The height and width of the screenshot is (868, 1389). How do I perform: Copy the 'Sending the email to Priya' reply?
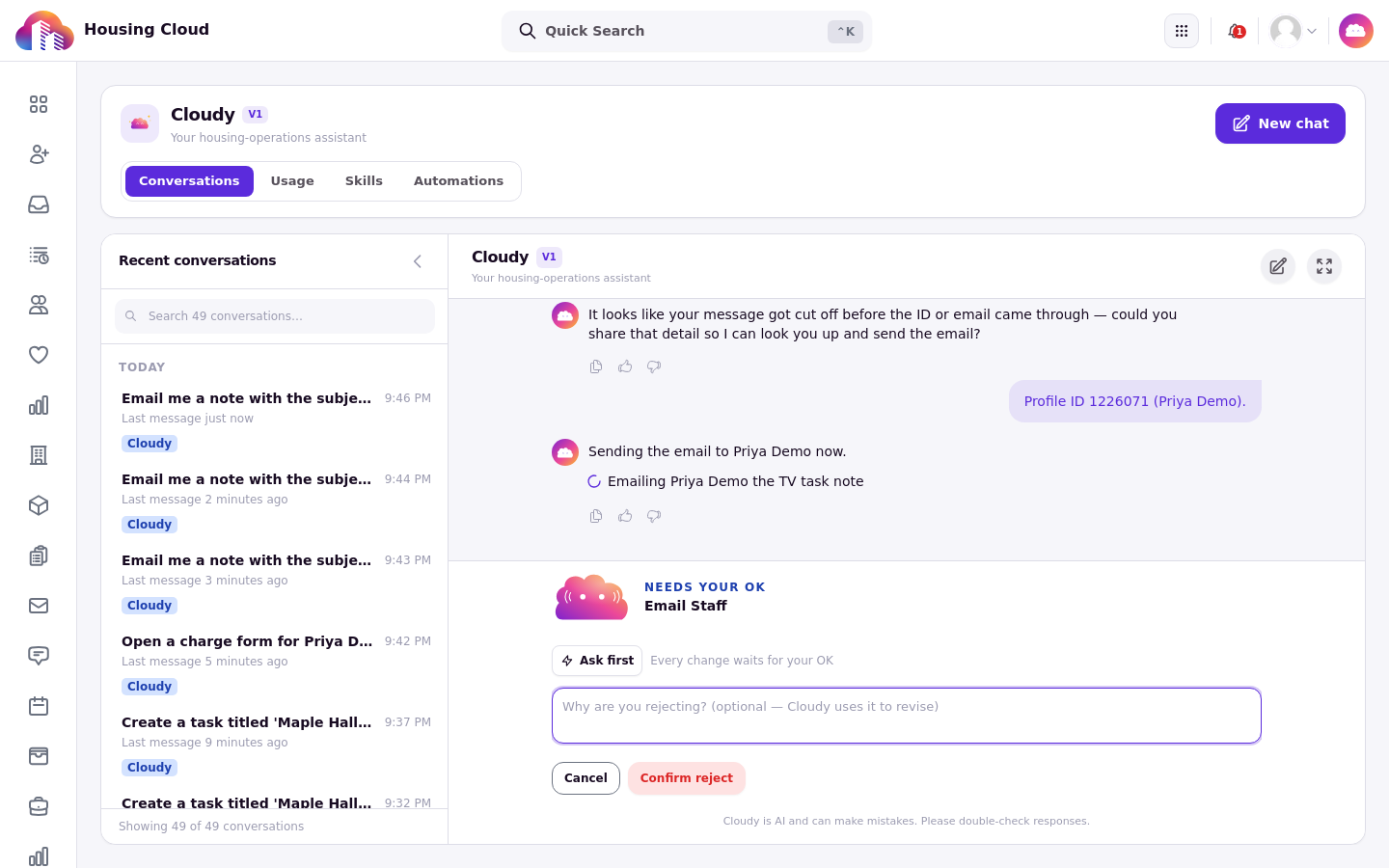pos(596,516)
